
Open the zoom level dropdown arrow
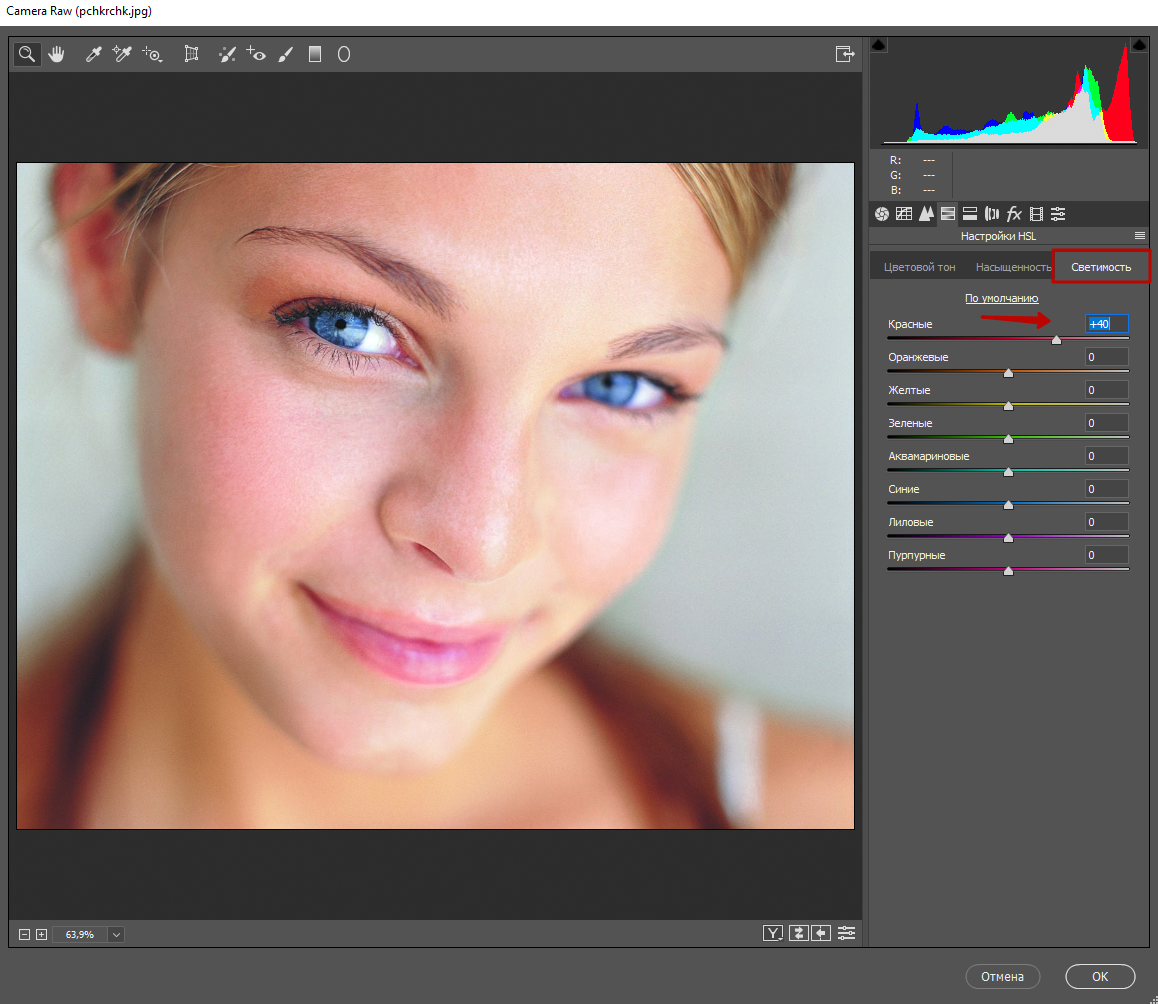click(116, 935)
